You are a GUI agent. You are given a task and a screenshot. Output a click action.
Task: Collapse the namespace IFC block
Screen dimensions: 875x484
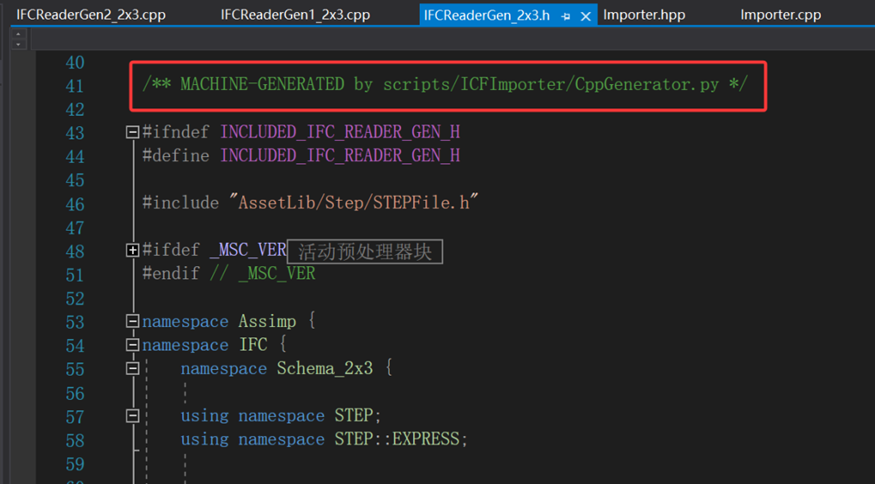pyautogui.click(x=132, y=345)
